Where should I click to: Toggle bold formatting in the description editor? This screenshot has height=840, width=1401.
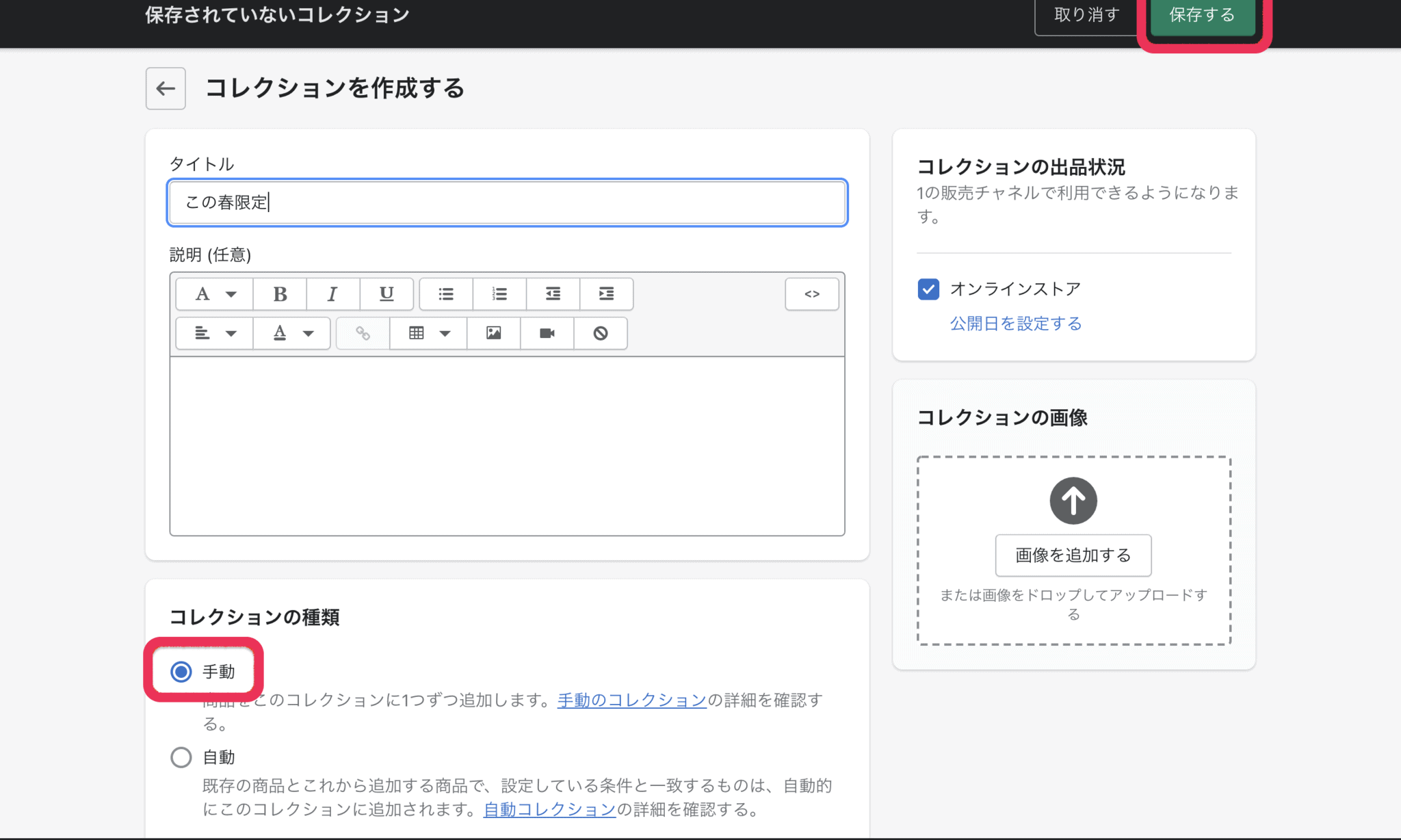(x=280, y=293)
